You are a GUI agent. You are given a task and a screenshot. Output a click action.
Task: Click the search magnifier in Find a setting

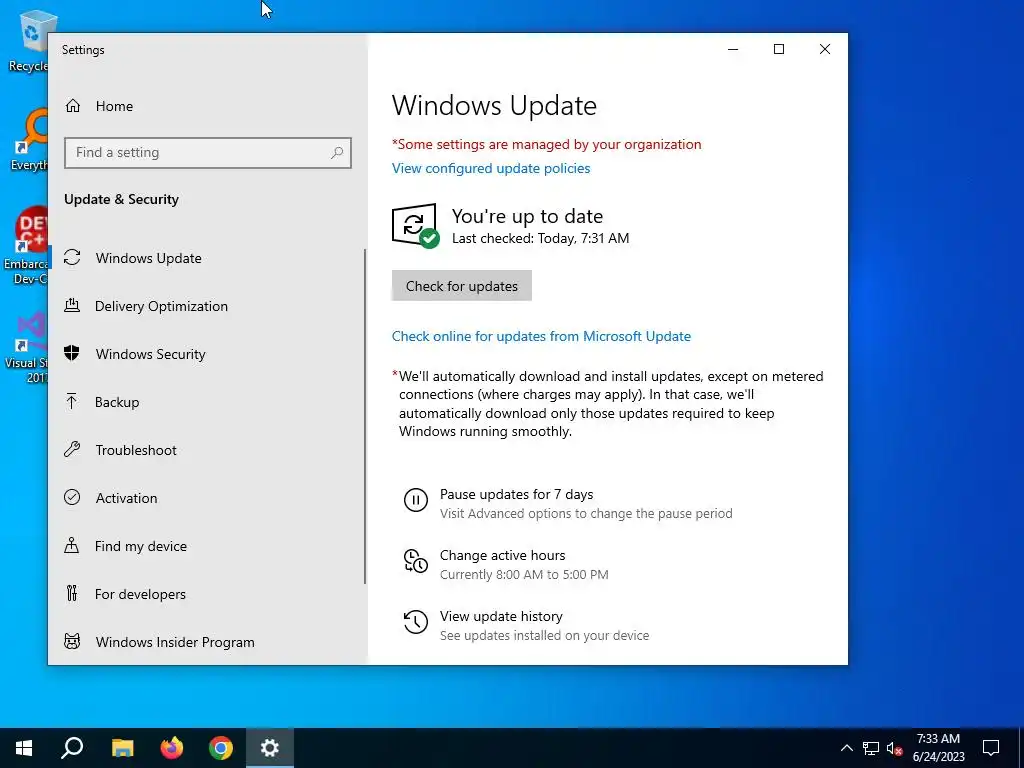(337, 153)
